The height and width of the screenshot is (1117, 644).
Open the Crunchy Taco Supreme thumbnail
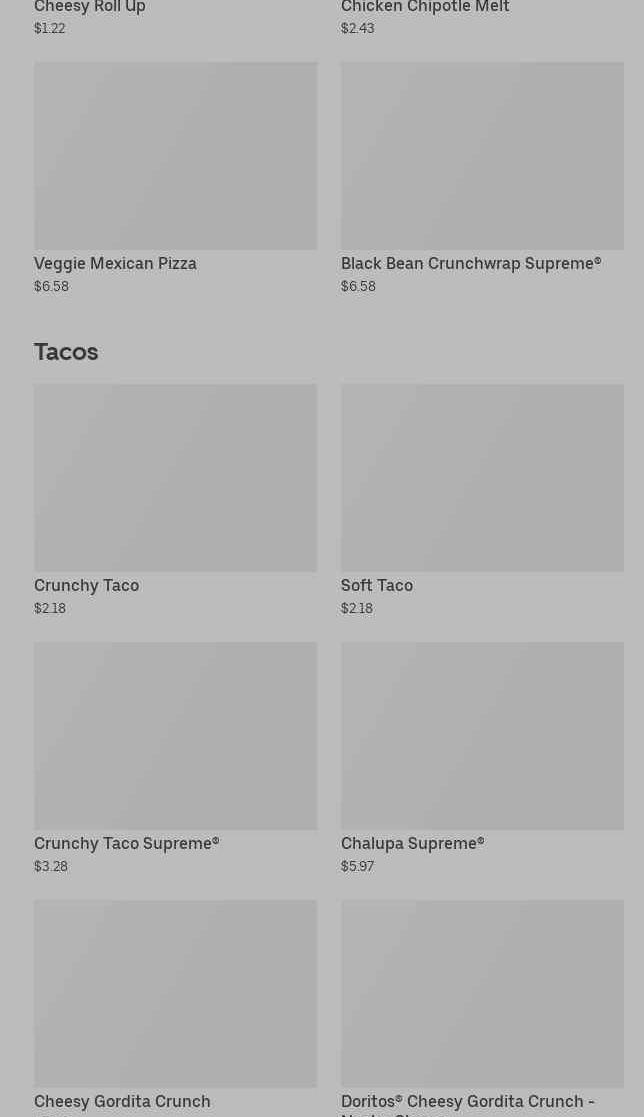tap(175, 736)
